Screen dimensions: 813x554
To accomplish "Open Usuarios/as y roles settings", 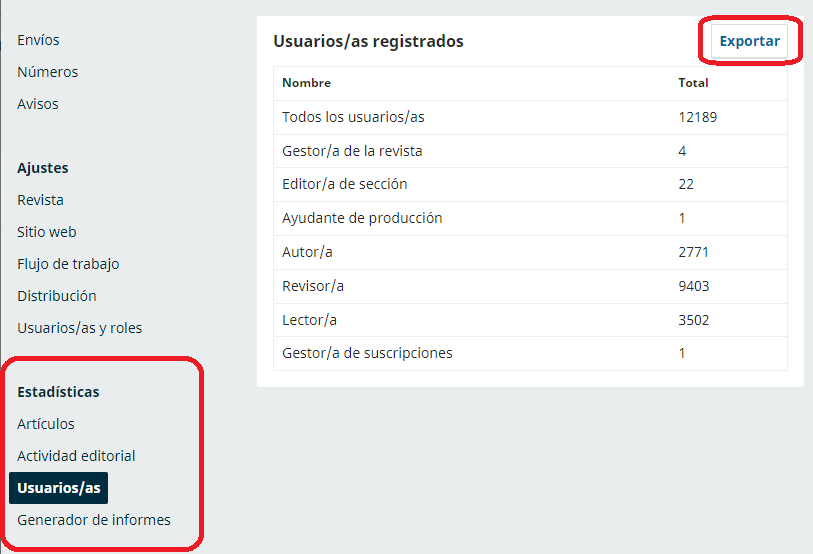I will point(79,328).
